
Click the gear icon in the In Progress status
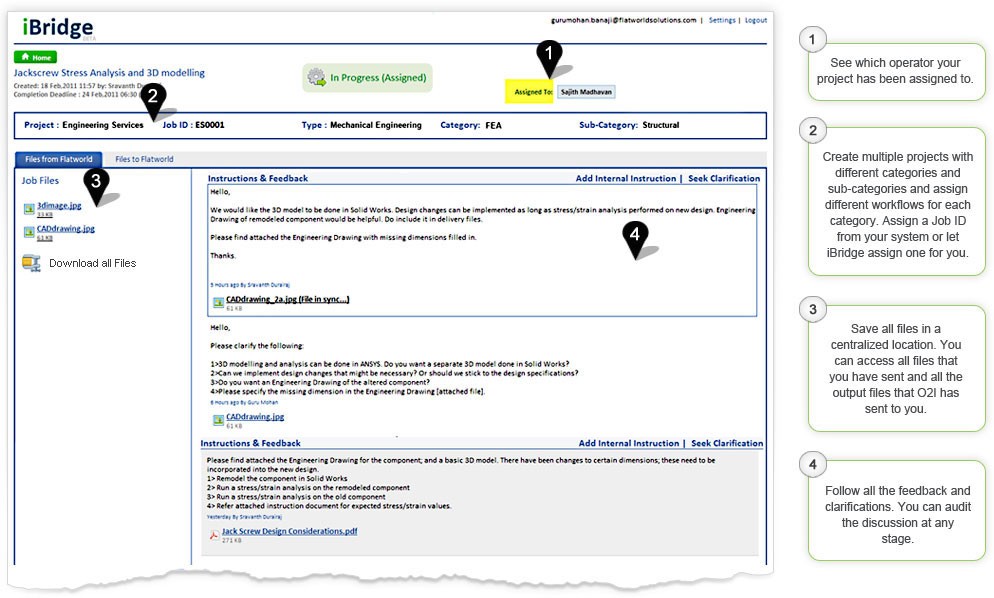click(317, 77)
